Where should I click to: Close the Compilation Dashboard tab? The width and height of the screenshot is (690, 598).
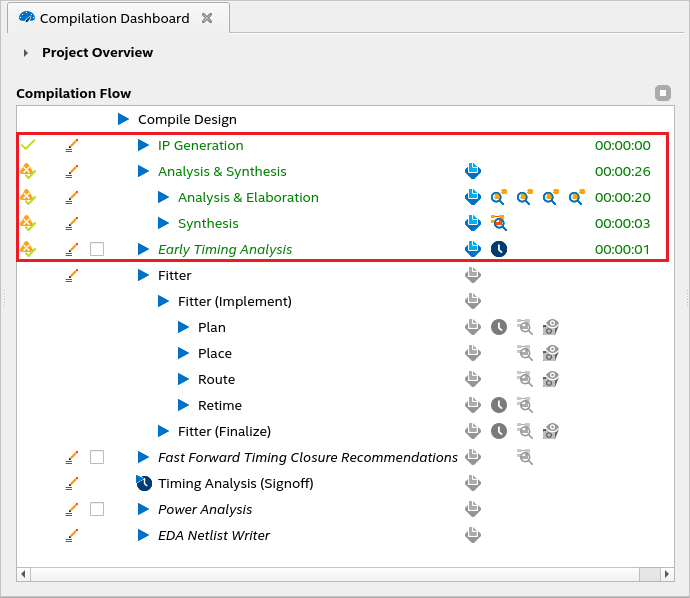206,18
